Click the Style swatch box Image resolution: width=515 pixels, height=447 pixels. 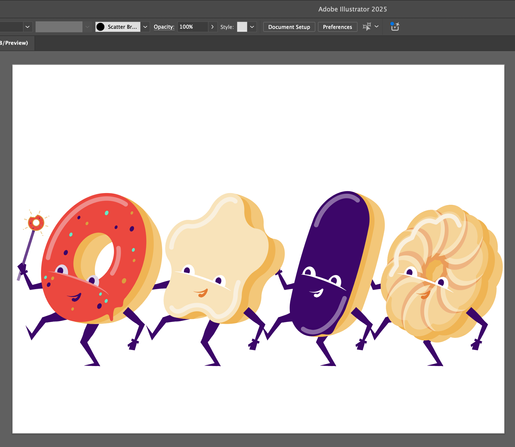coord(242,27)
